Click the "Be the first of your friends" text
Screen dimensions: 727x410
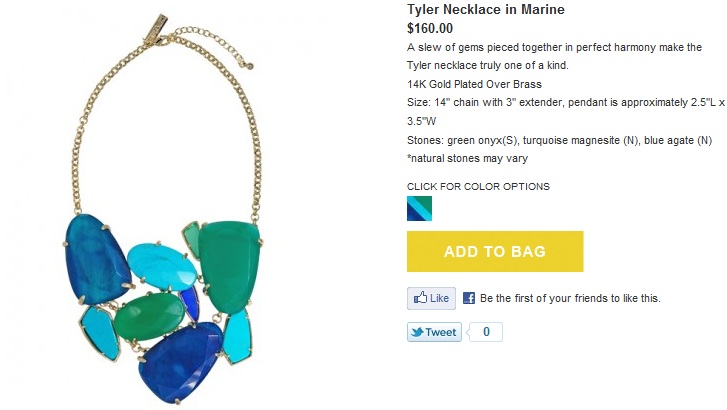[x=570, y=298]
